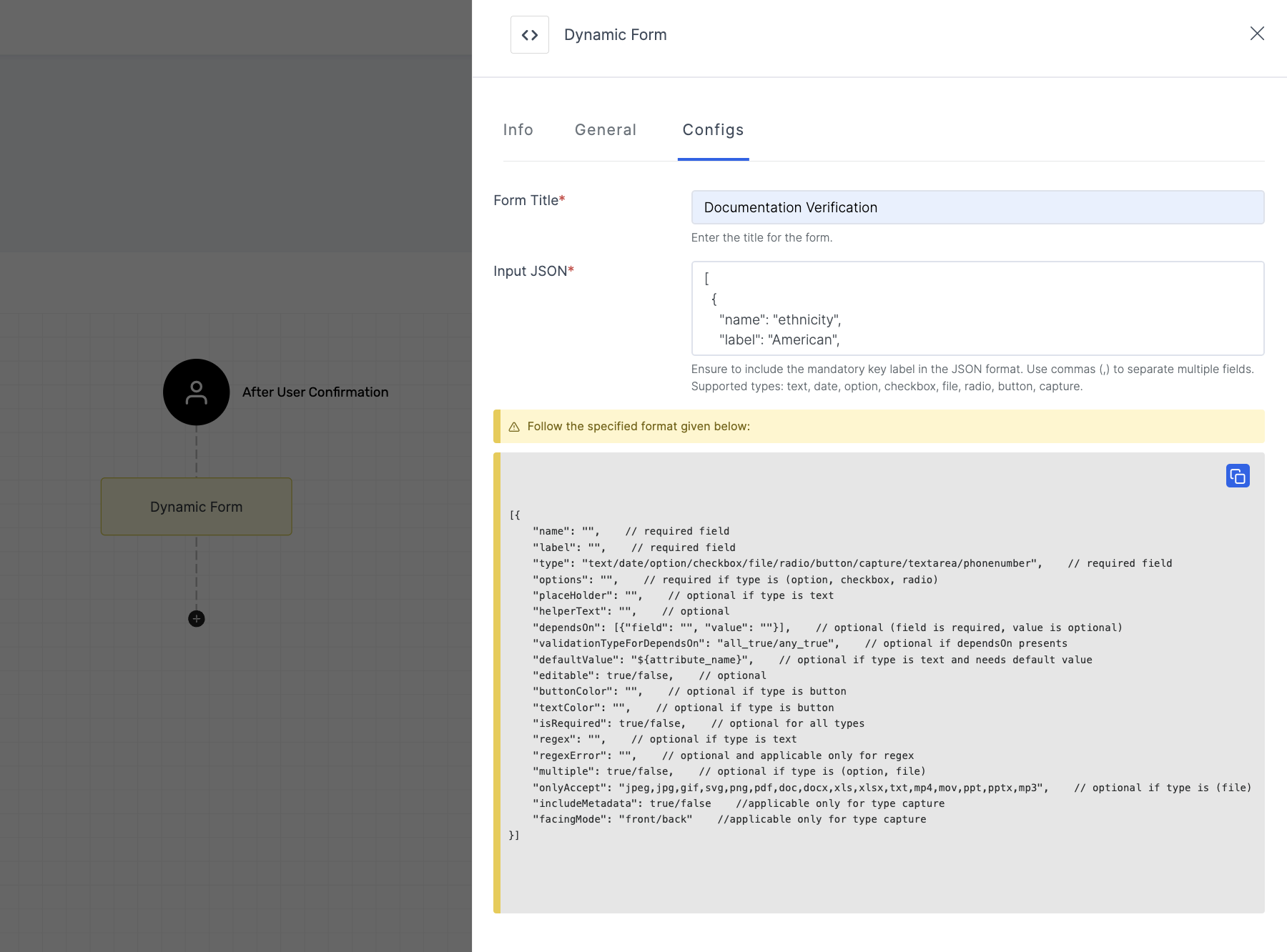Screen dimensions: 1287x952
Task: Click 'Enter the title for the form.' helper text
Action: point(761,237)
